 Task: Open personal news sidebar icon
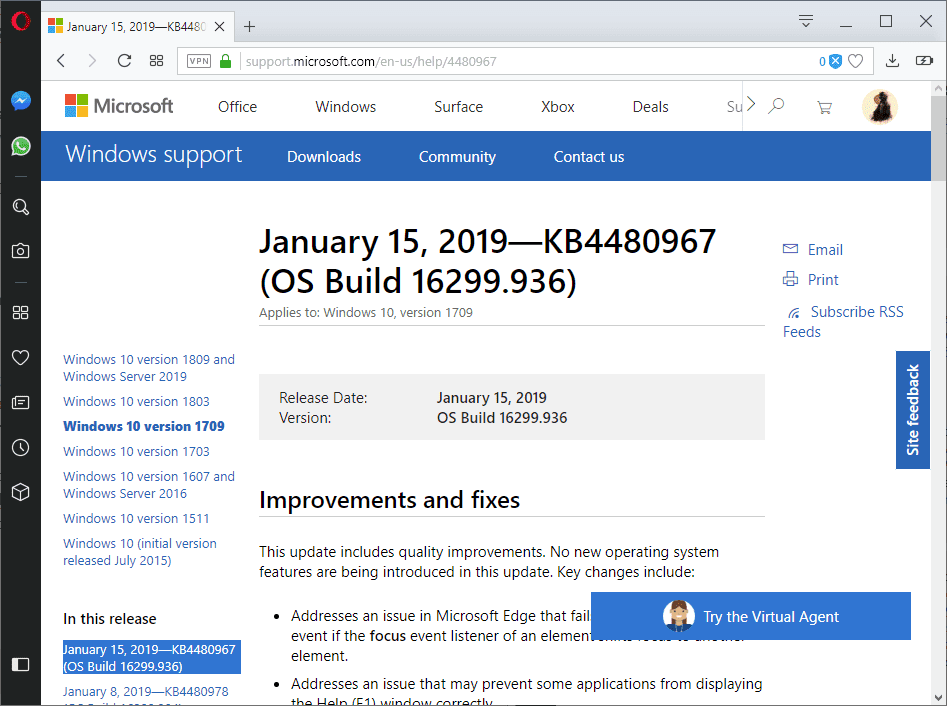tap(21, 402)
